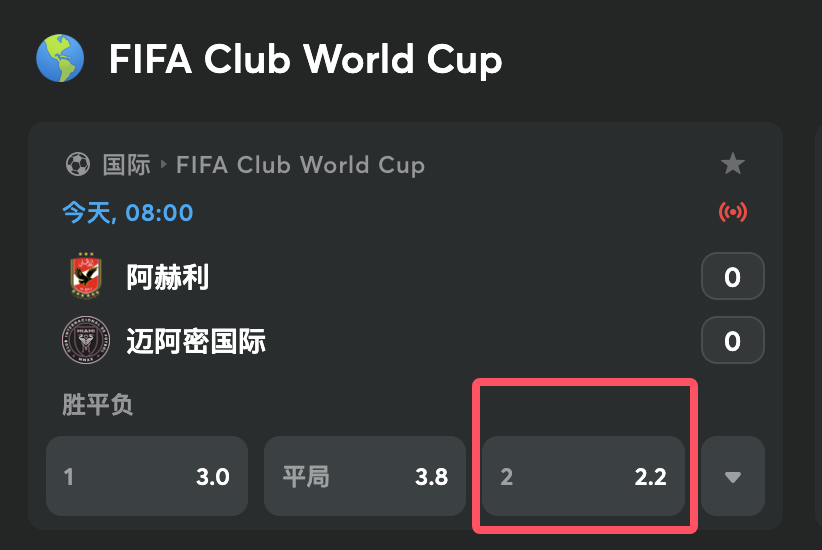This screenshot has height=550, width=822.
Task: Pick away win odds 2.2
Action: [x=583, y=476]
